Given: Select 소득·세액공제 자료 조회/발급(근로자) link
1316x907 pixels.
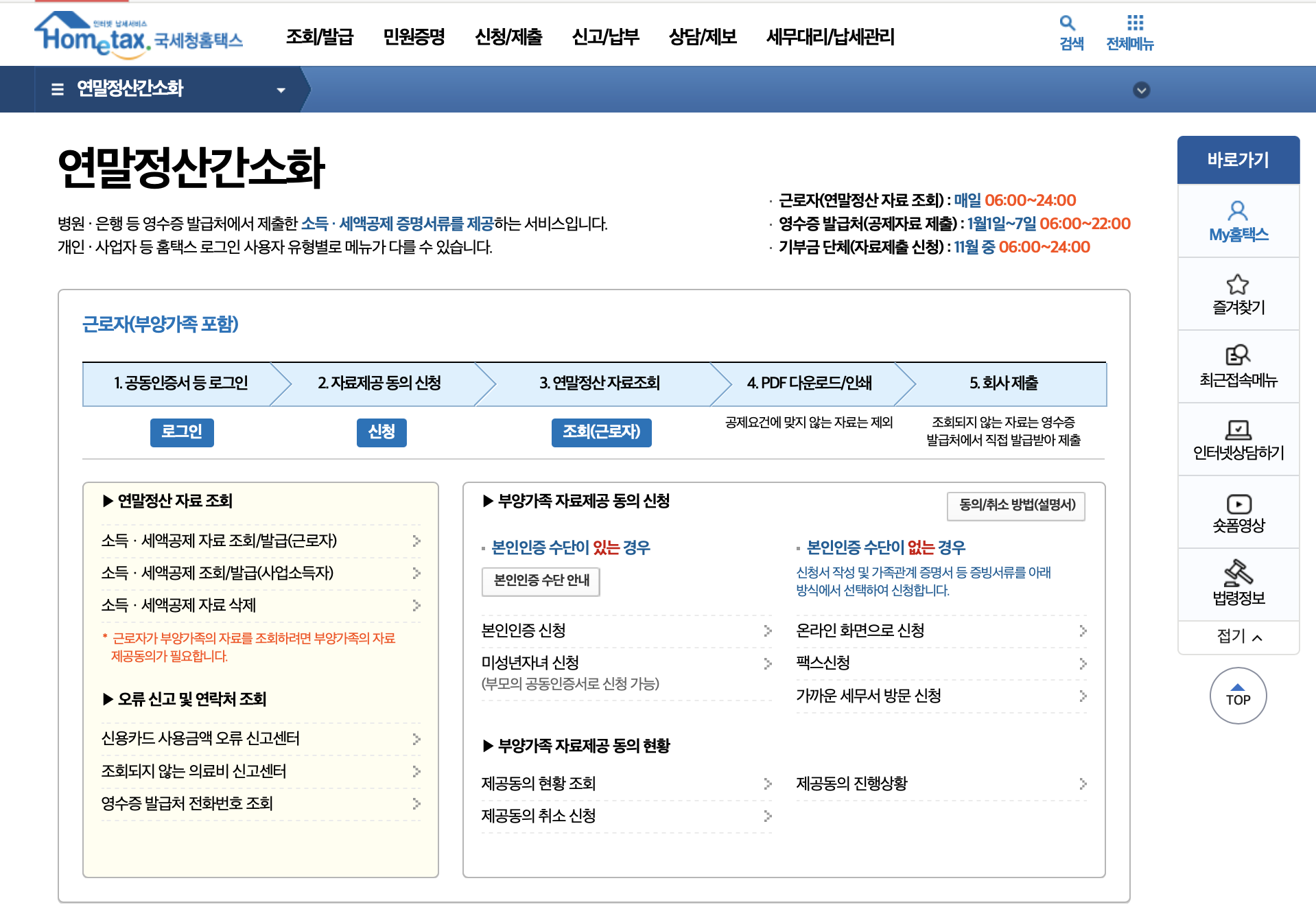Looking at the screenshot, I should (218, 541).
